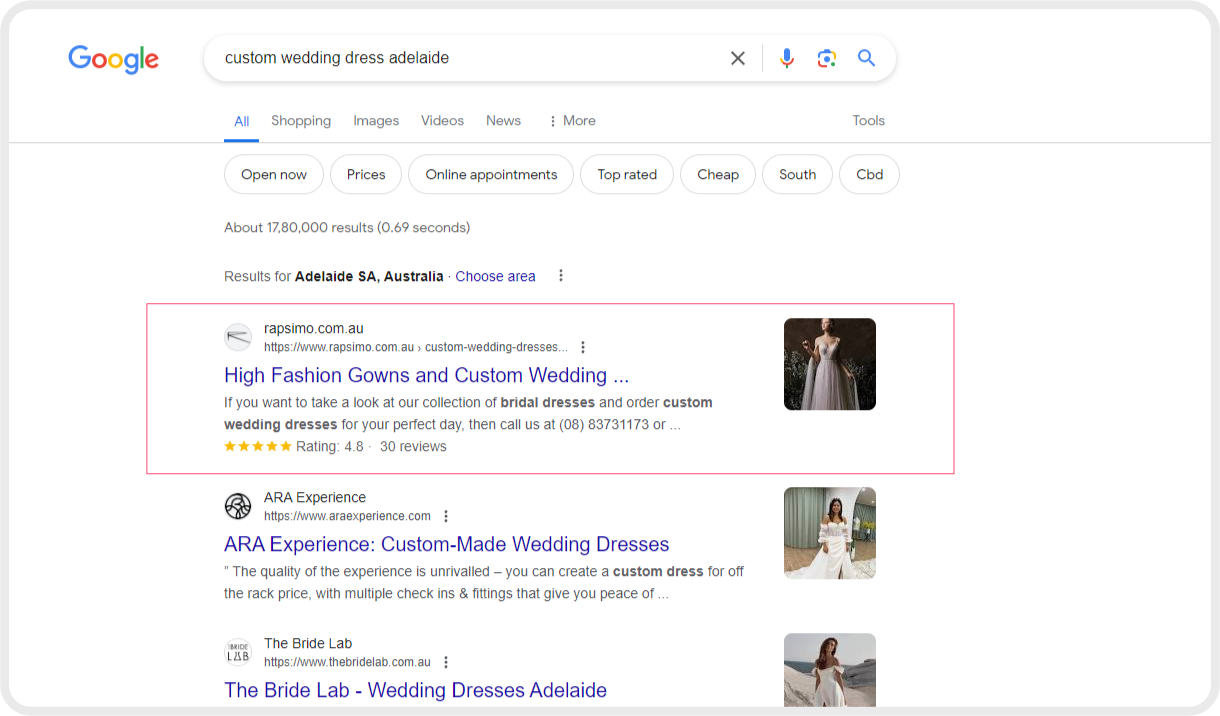Image resolution: width=1220 pixels, height=716 pixels.
Task: Click the 'Adelaide SA, Australia' location text
Action: pos(369,276)
